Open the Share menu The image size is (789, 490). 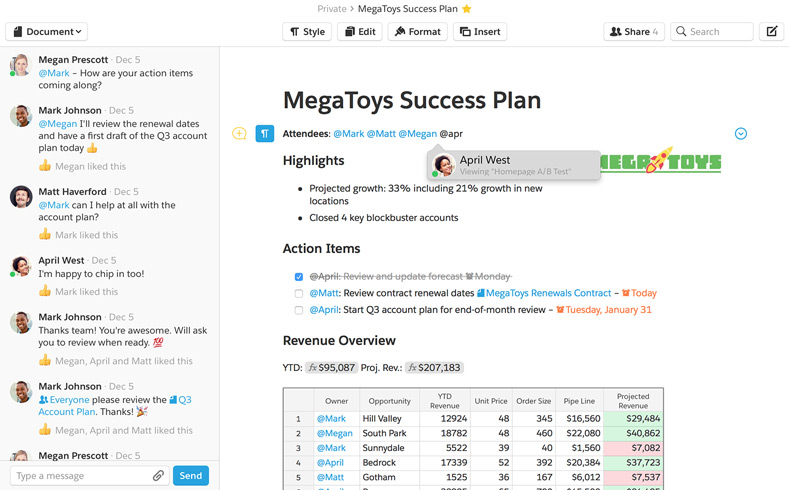[x=634, y=32]
